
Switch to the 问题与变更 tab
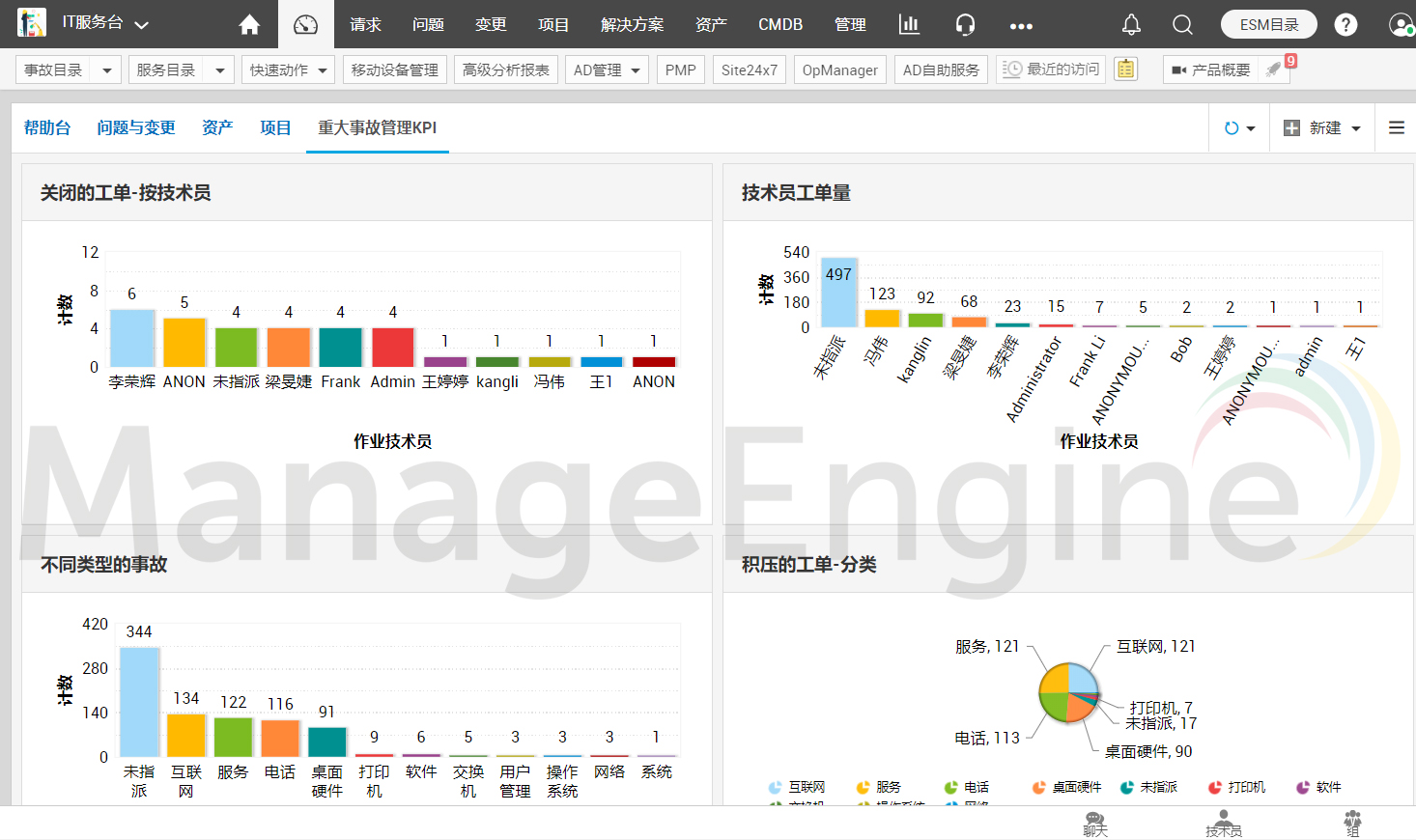point(136,127)
